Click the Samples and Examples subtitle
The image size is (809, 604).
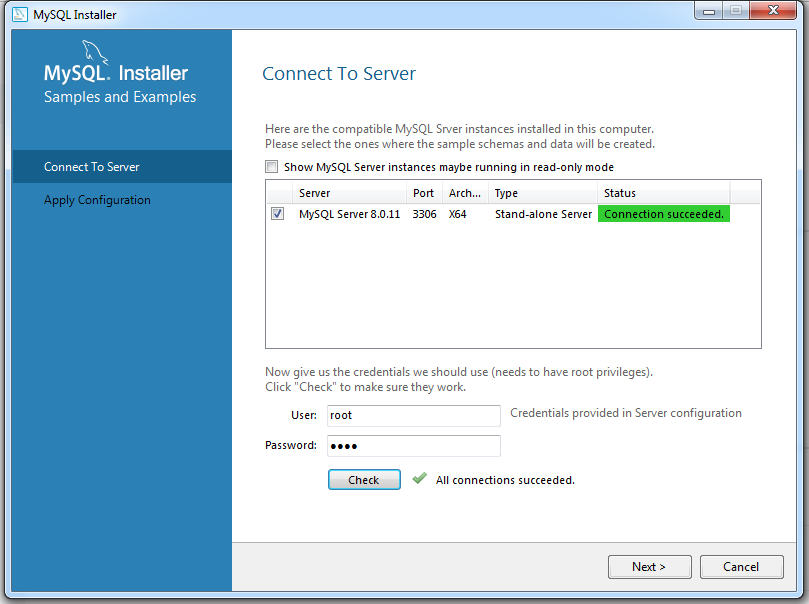pyautogui.click(x=120, y=97)
